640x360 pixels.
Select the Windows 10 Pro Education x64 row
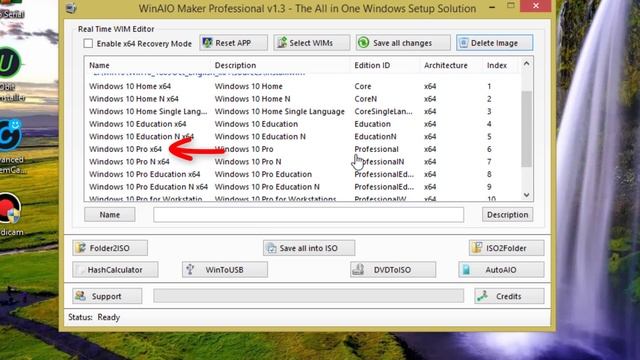pyautogui.click(x=302, y=174)
